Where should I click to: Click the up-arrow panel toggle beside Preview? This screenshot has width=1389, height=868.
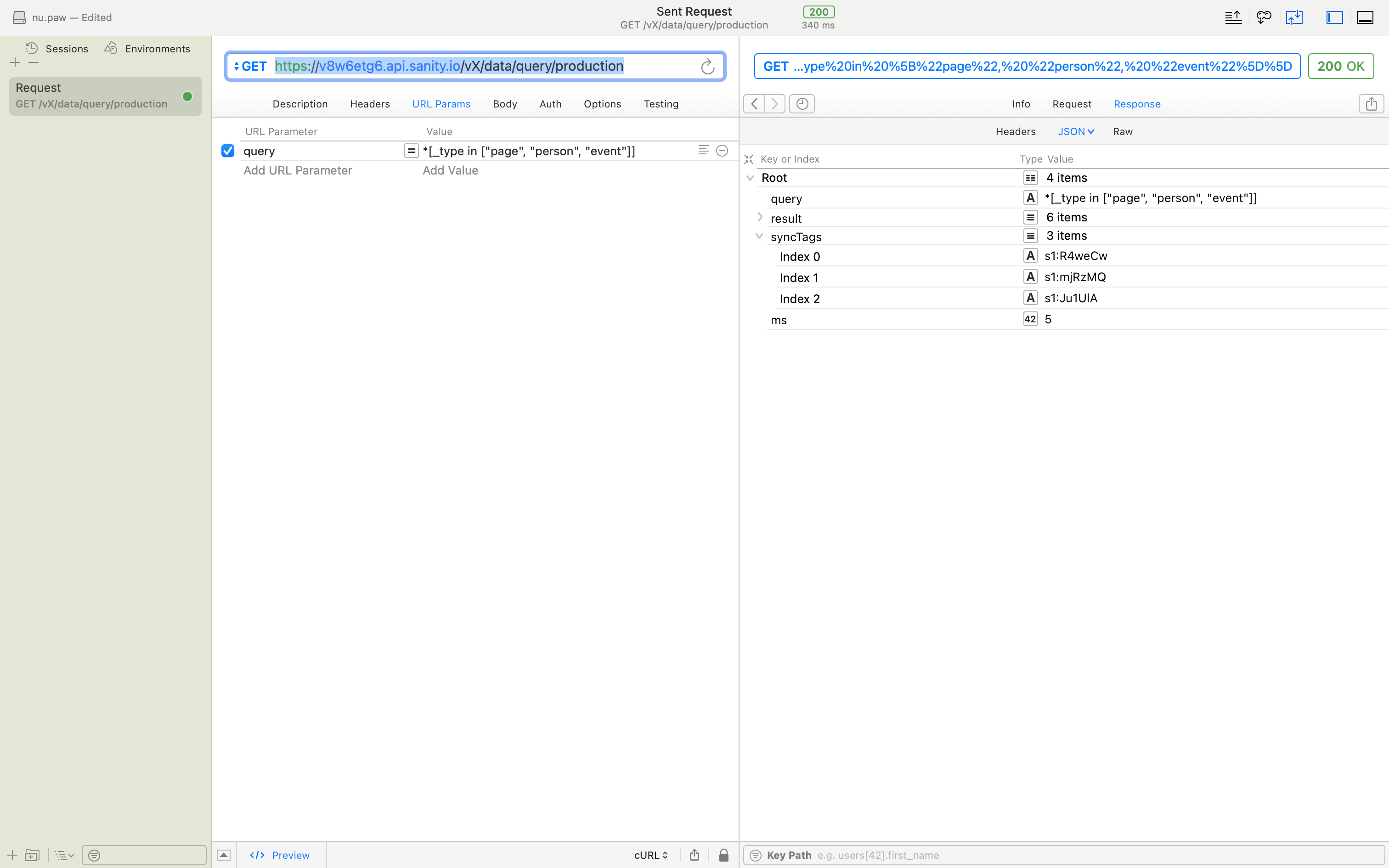coord(224,855)
